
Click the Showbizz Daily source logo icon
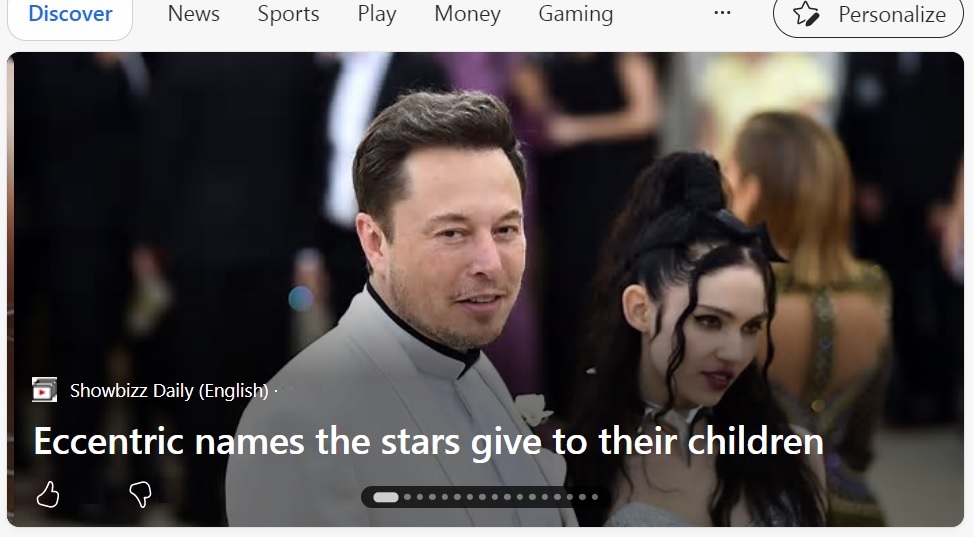tap(45, 390)
